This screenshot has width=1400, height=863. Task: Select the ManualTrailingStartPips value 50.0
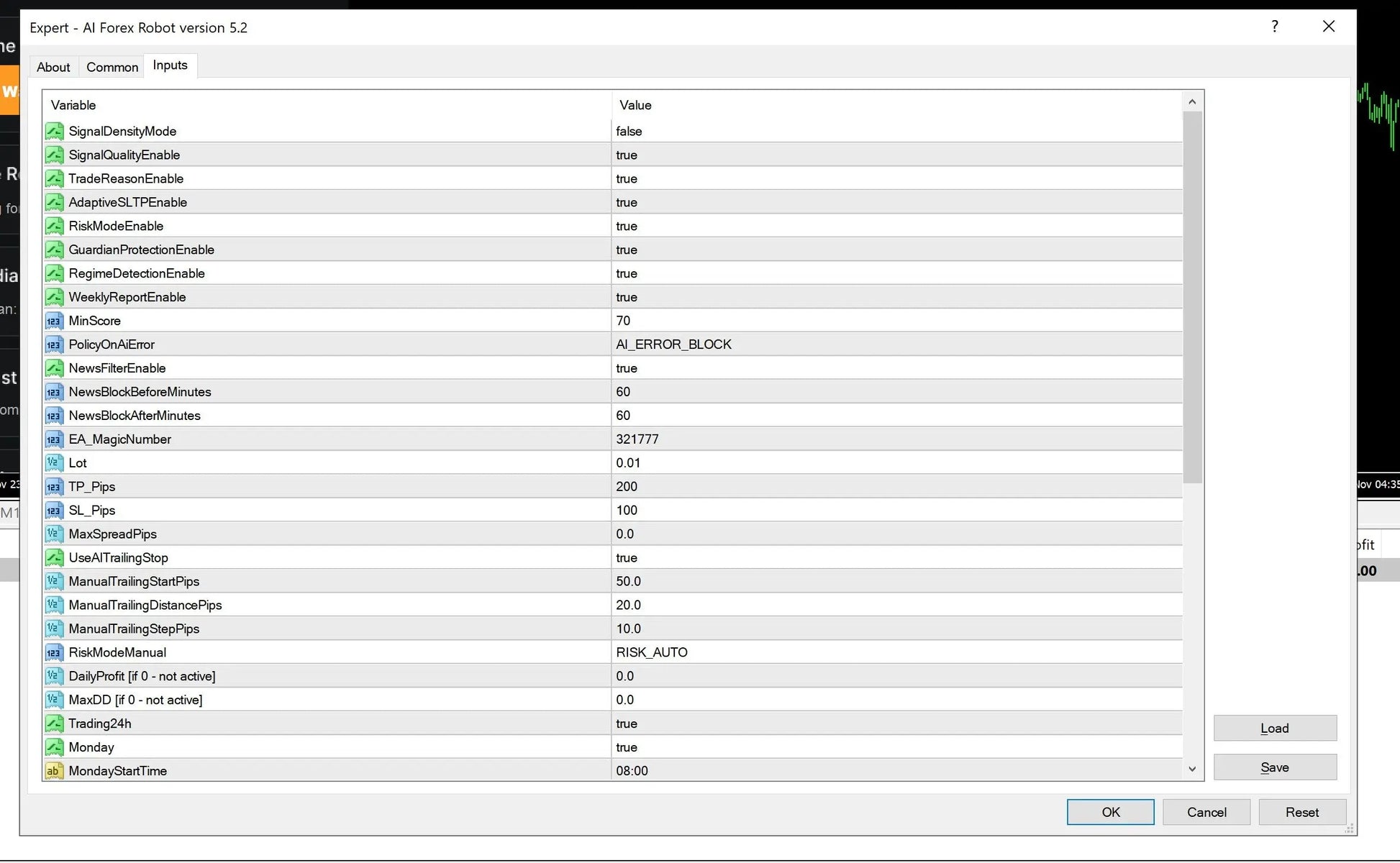click(x=628, y=581)
